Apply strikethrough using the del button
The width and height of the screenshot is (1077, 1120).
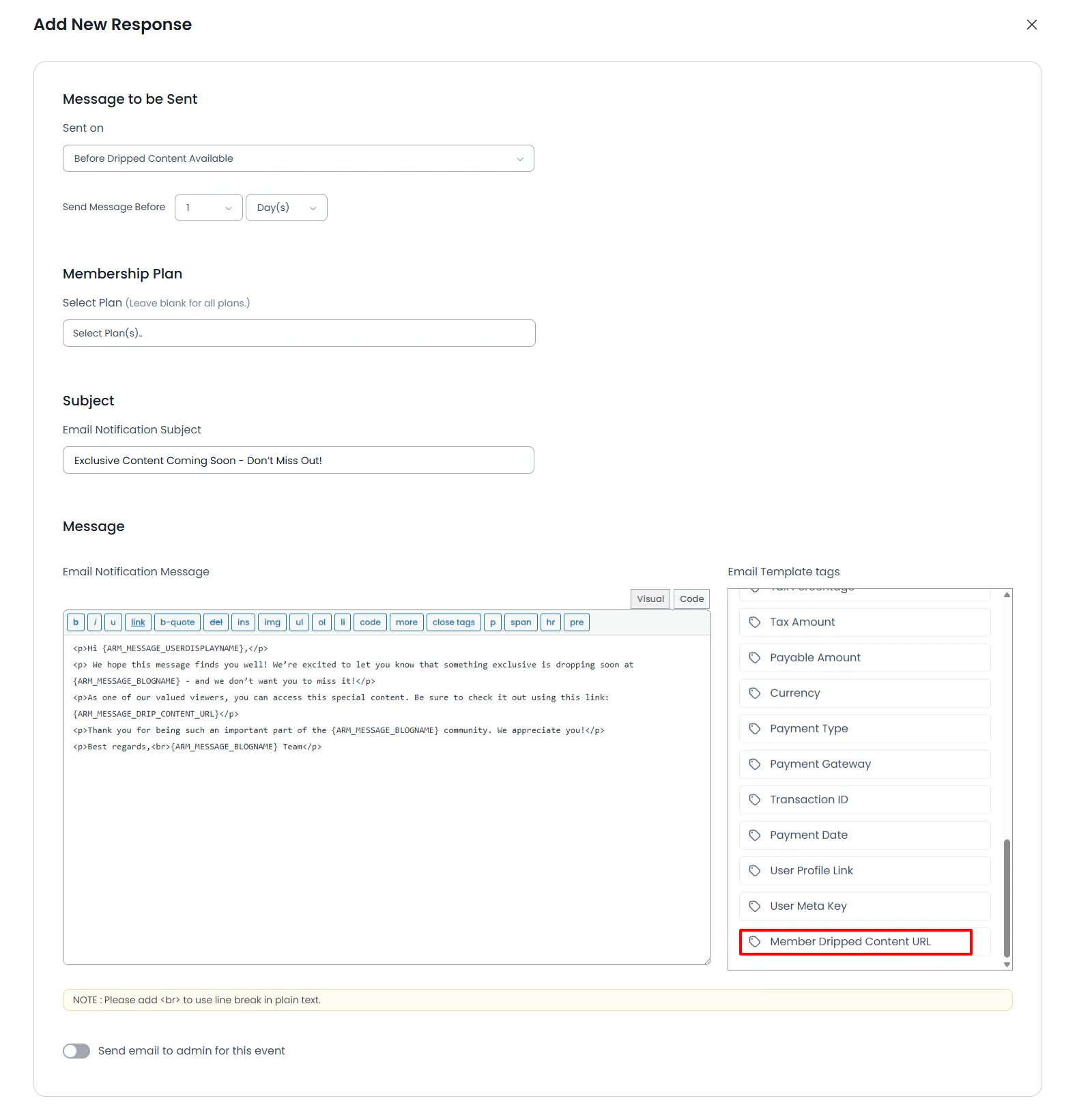click(x=216, y=622)
